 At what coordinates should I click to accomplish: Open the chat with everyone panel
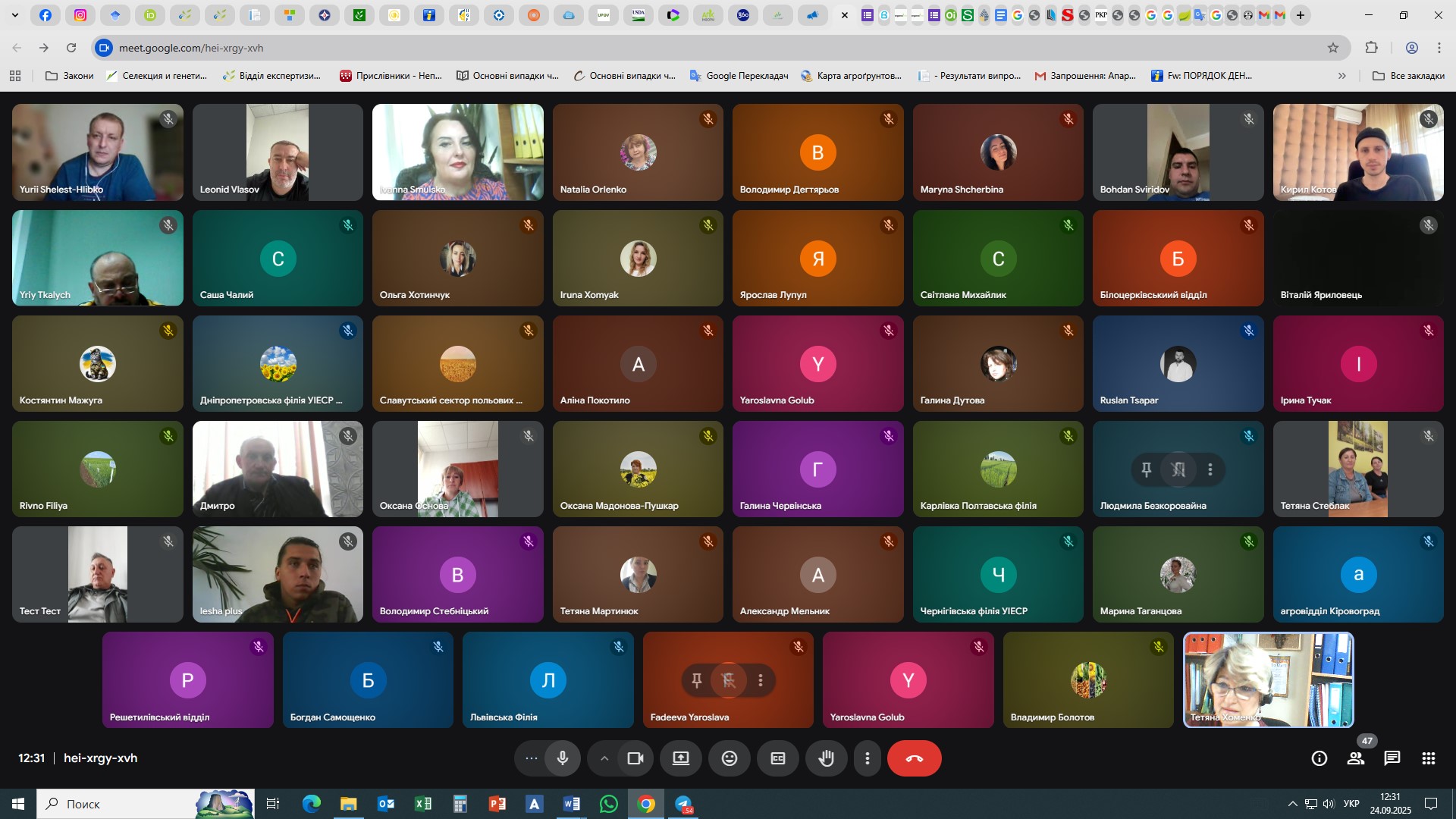pos(1392,758)
